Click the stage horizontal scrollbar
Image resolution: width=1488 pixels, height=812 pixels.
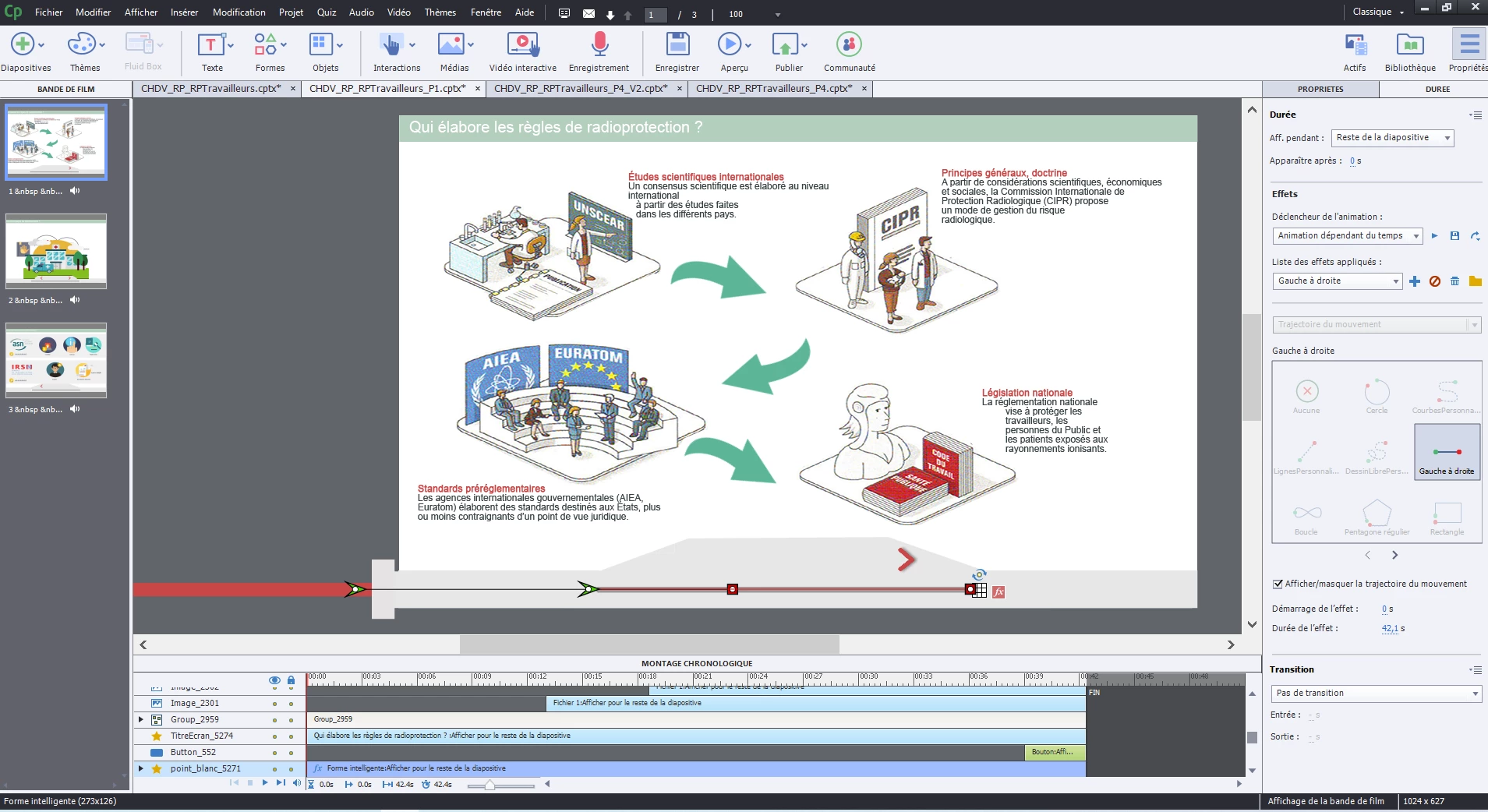click(649, 644)
